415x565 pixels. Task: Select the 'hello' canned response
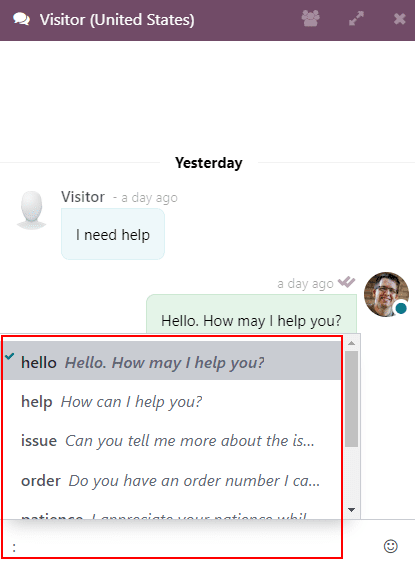[x=171, y=361]
